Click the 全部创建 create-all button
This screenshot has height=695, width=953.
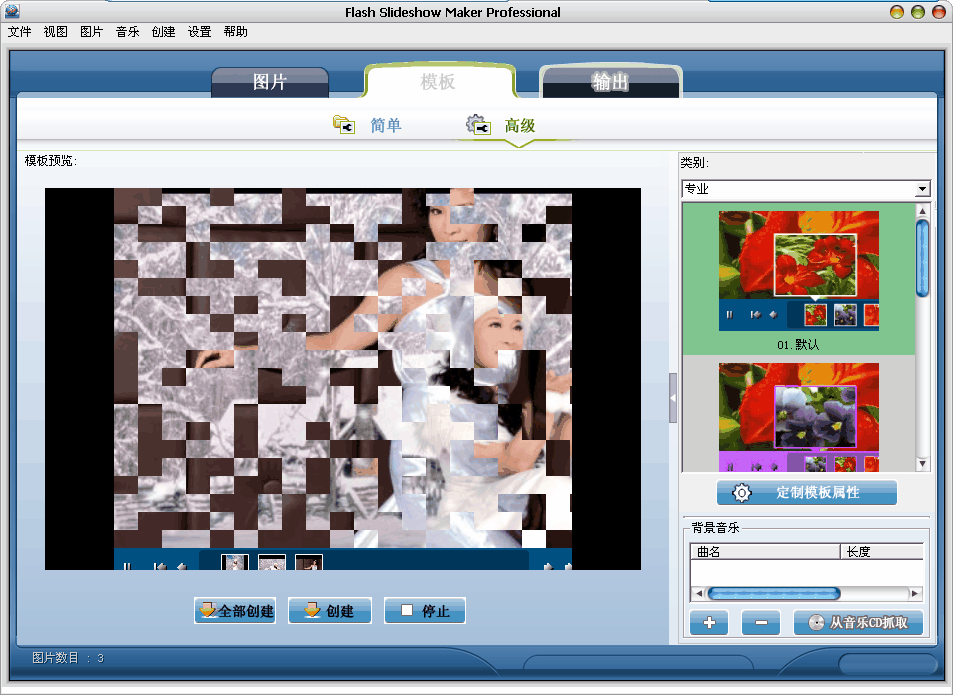235,611
